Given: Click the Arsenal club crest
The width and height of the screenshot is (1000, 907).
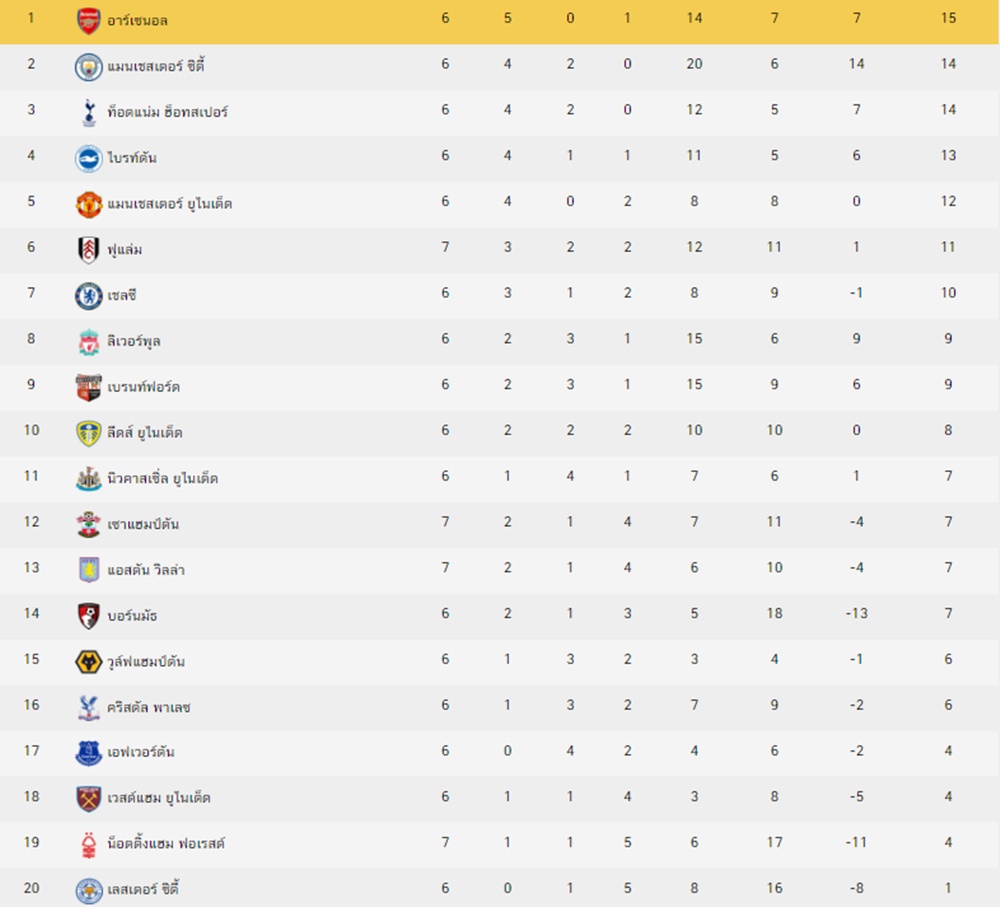Looking at the screenshot, I should click(x=89, y=20).
